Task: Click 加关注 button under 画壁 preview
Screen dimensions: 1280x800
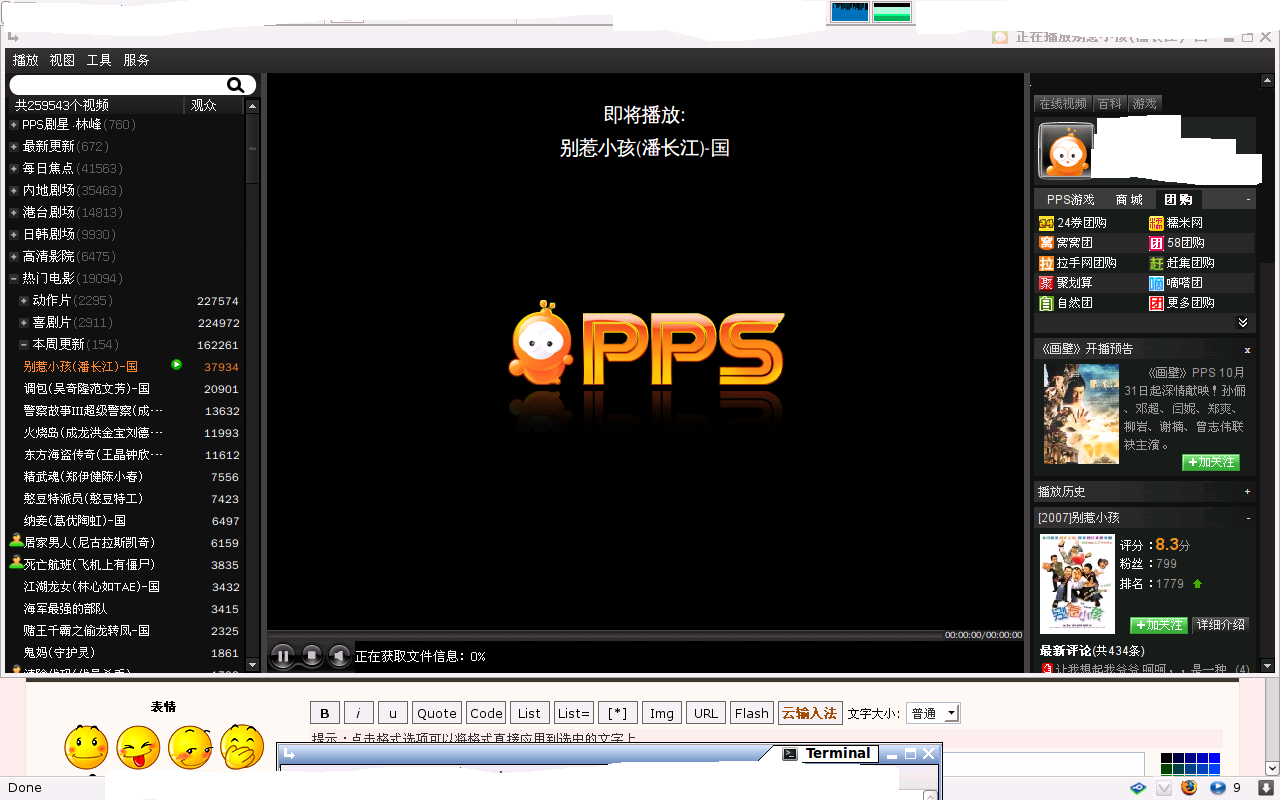Action: pos(1210,462)
